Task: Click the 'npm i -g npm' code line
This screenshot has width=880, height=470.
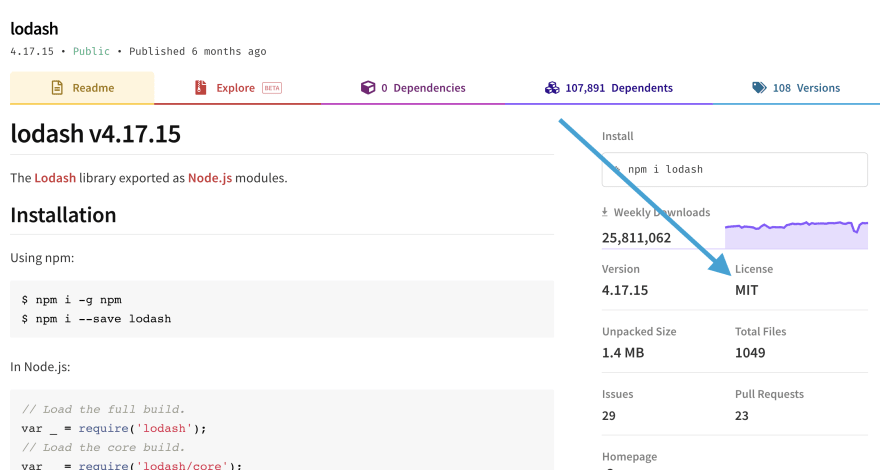Action: [71, 300]
